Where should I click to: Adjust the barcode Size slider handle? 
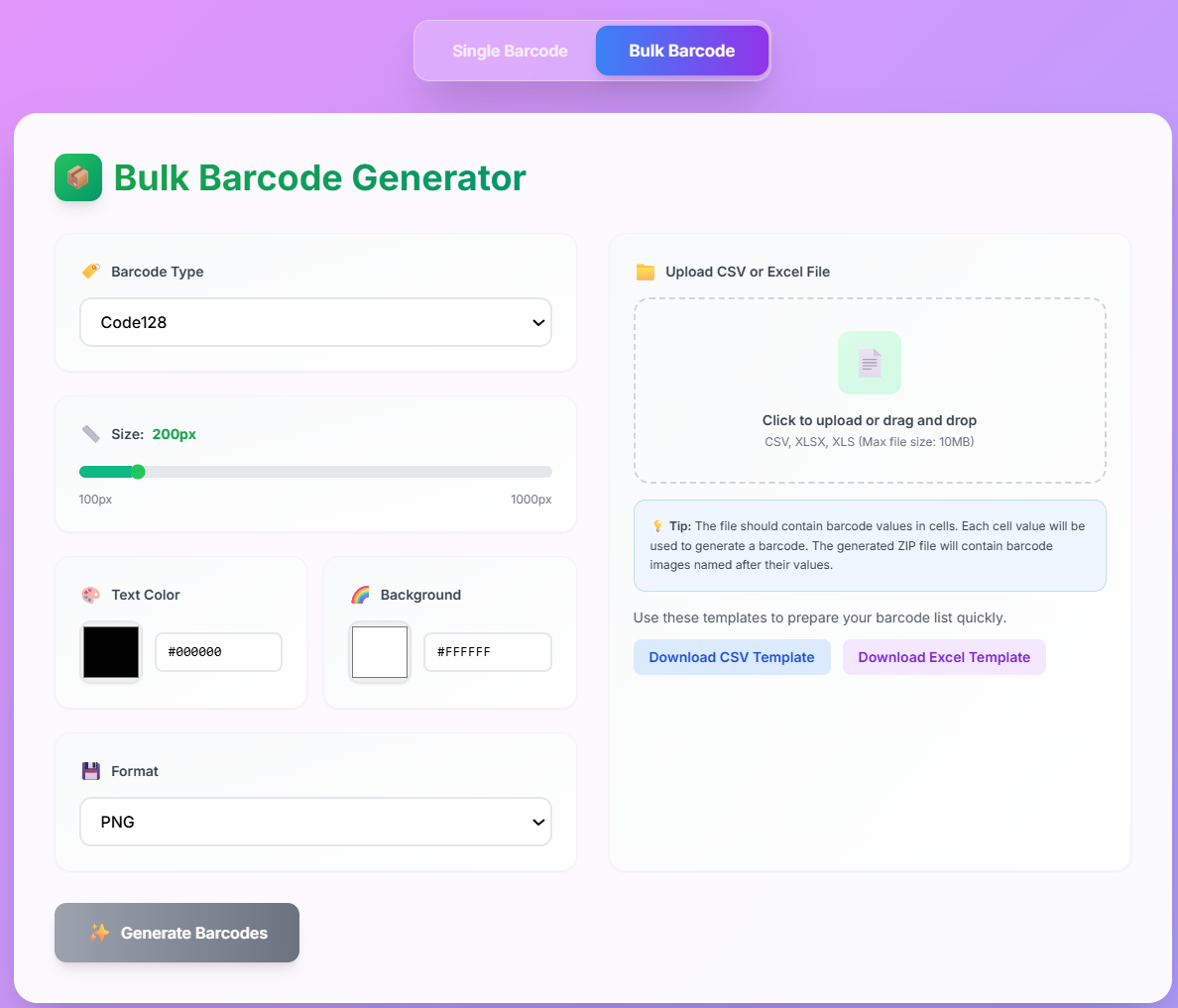coord(139,472)
